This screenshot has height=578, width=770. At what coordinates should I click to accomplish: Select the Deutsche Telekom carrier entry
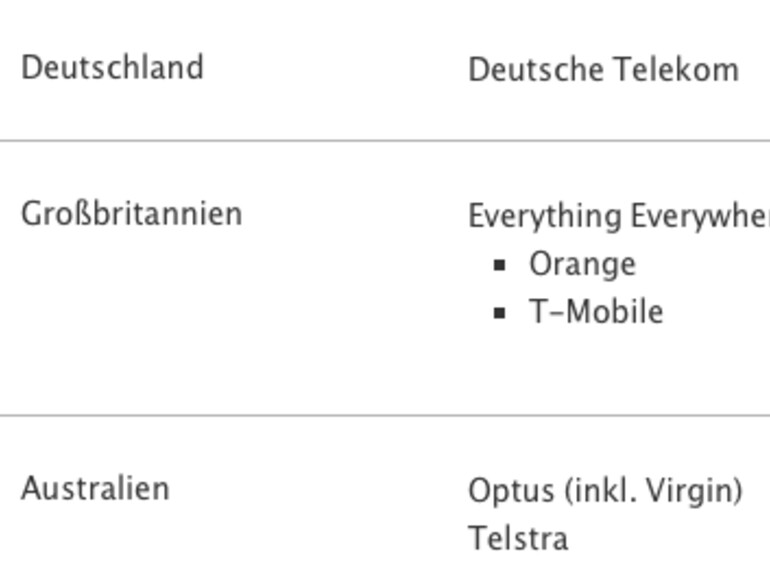click(x=603, y=70)
